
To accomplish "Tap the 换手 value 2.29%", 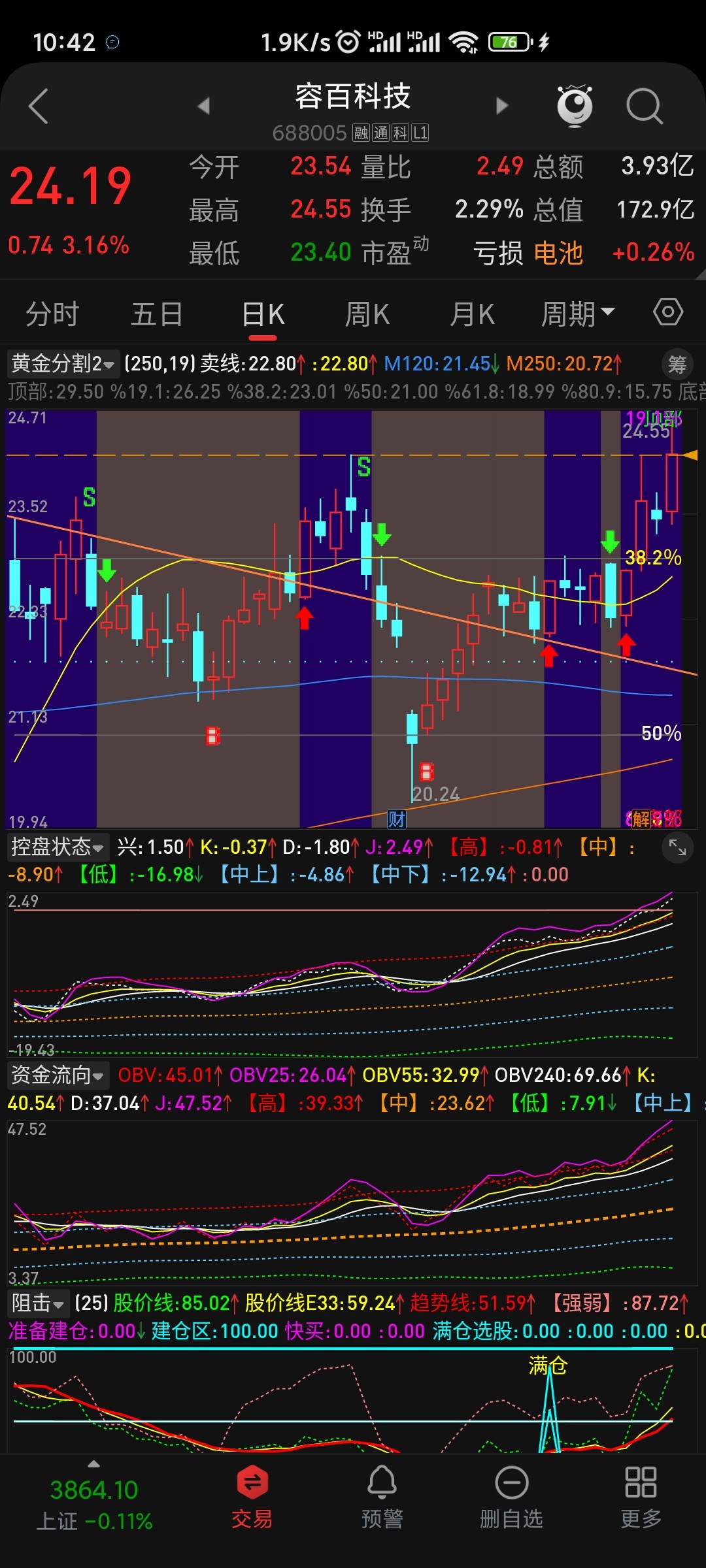I will point(489,209).
